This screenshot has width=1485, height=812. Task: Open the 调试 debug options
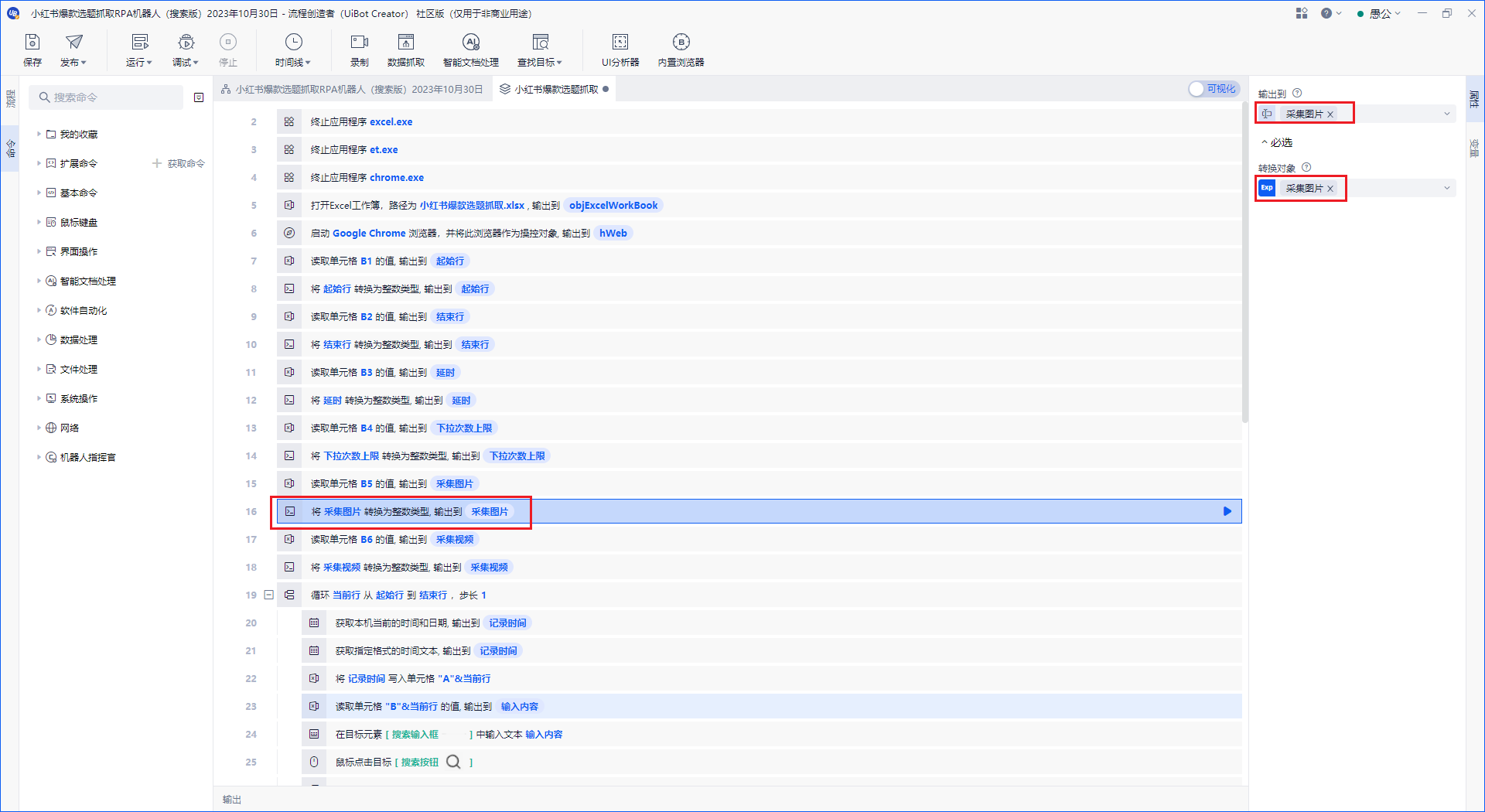(x=186, y=49)
